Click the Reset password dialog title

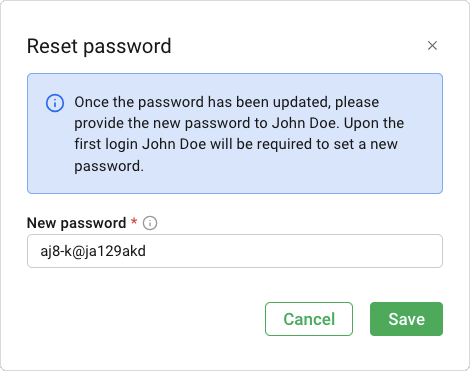(x=99, y=46)
